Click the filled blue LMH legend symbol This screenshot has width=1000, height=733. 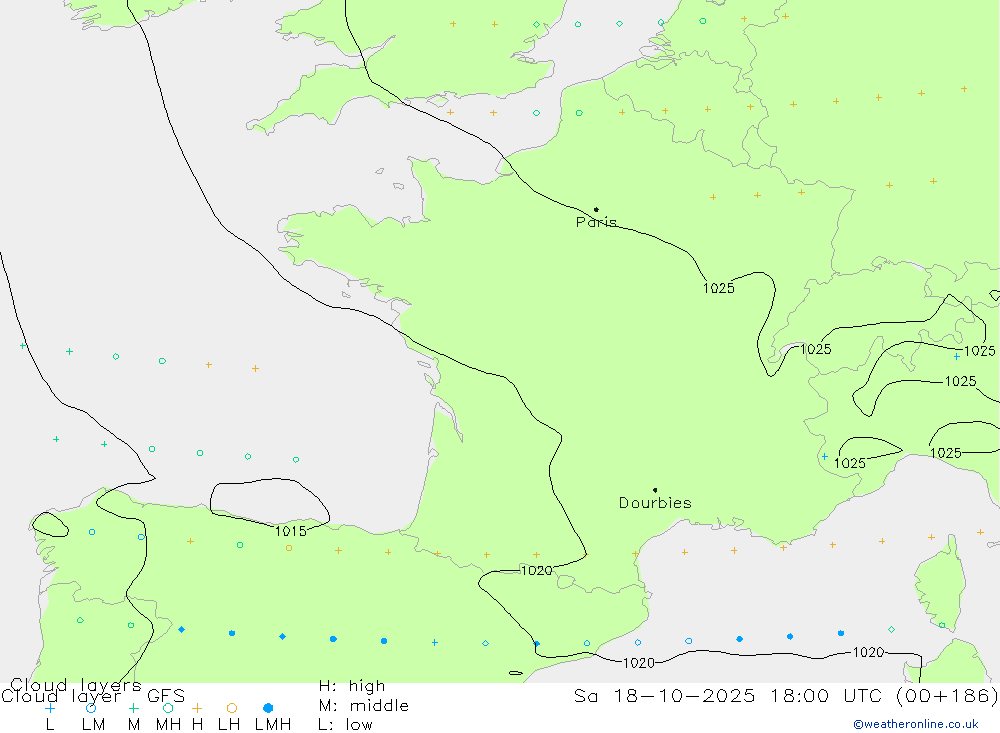coord(268,708)
